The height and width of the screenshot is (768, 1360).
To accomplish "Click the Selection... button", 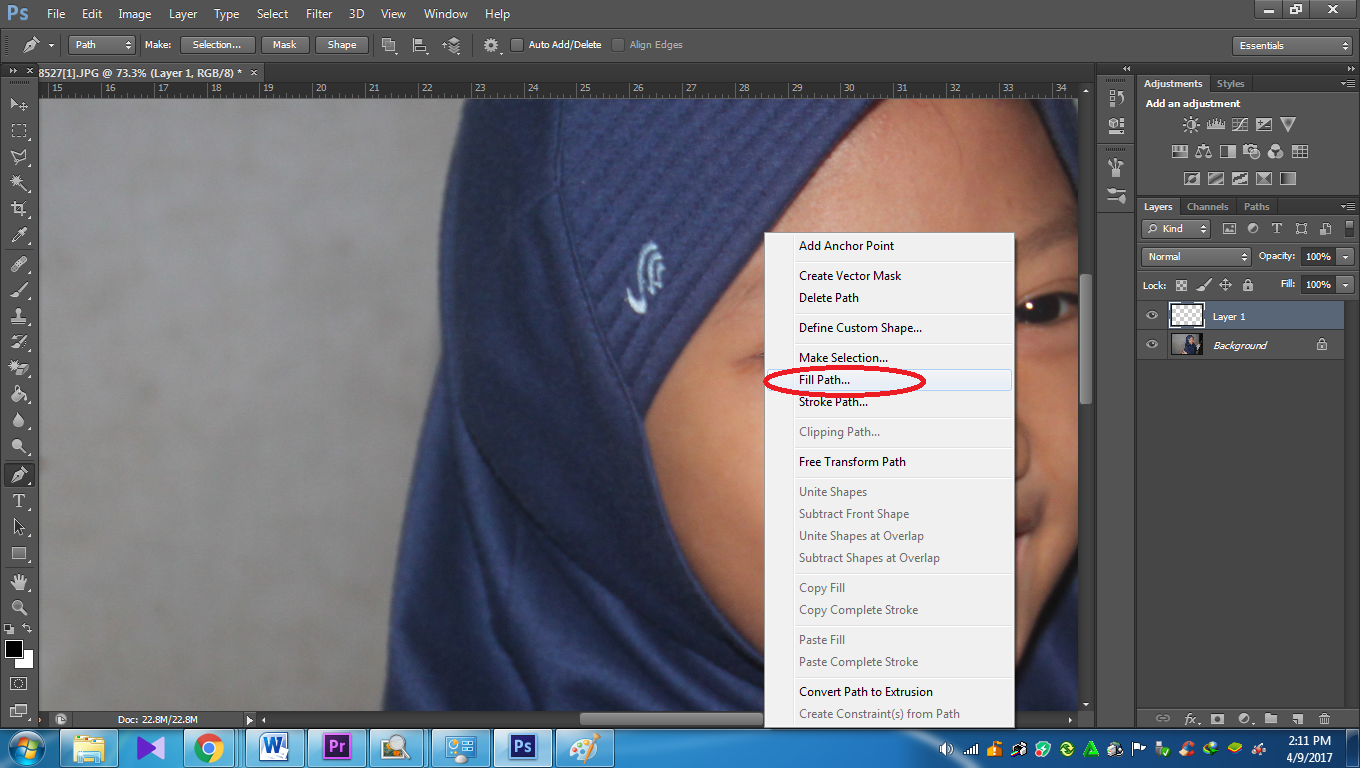I will tap(217, 44).
